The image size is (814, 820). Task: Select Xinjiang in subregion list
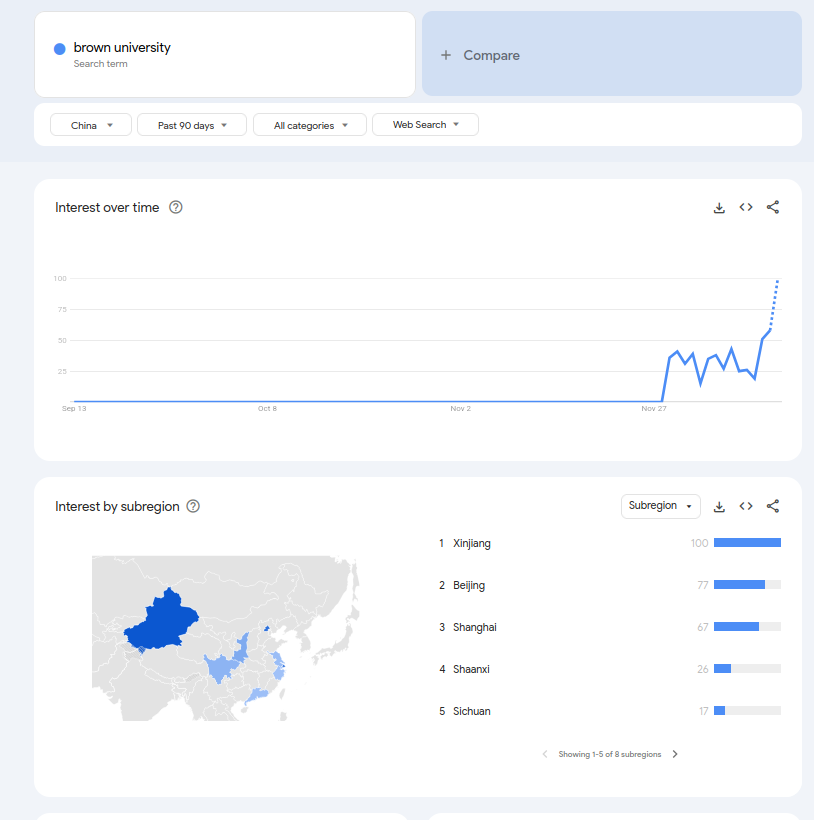click(472, 543)
